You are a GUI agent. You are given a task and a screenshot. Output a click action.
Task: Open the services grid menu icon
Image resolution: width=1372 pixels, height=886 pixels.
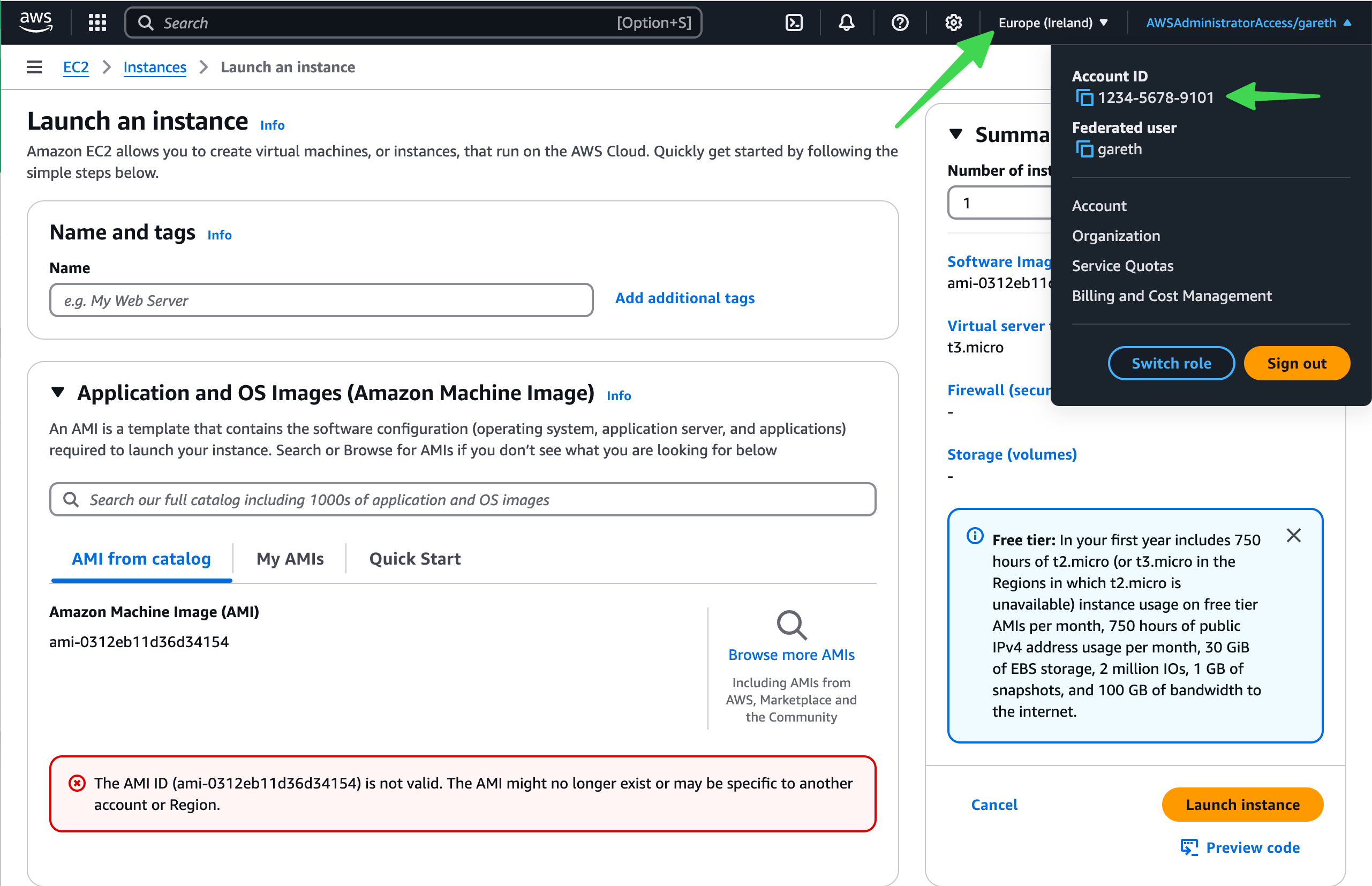click(x=97, y=22)
